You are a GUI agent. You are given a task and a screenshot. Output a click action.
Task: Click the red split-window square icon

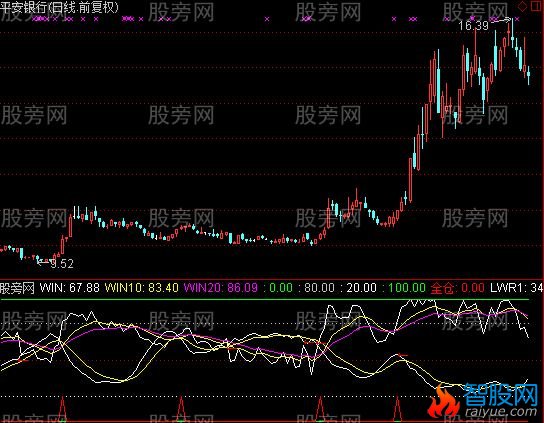tap(536, 7)
